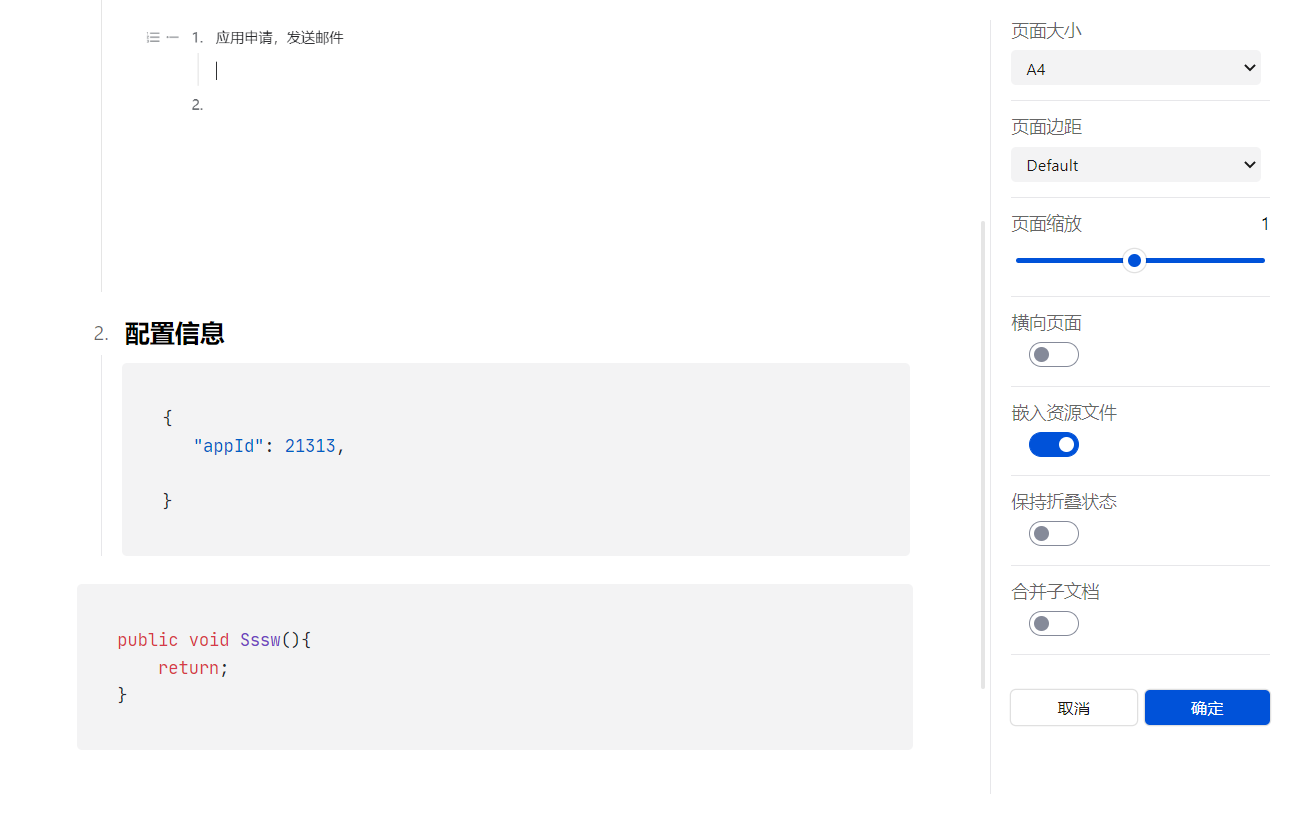The image size is (1290, 813).
Task: Click the list item dash icon
Action: point(173,38)
